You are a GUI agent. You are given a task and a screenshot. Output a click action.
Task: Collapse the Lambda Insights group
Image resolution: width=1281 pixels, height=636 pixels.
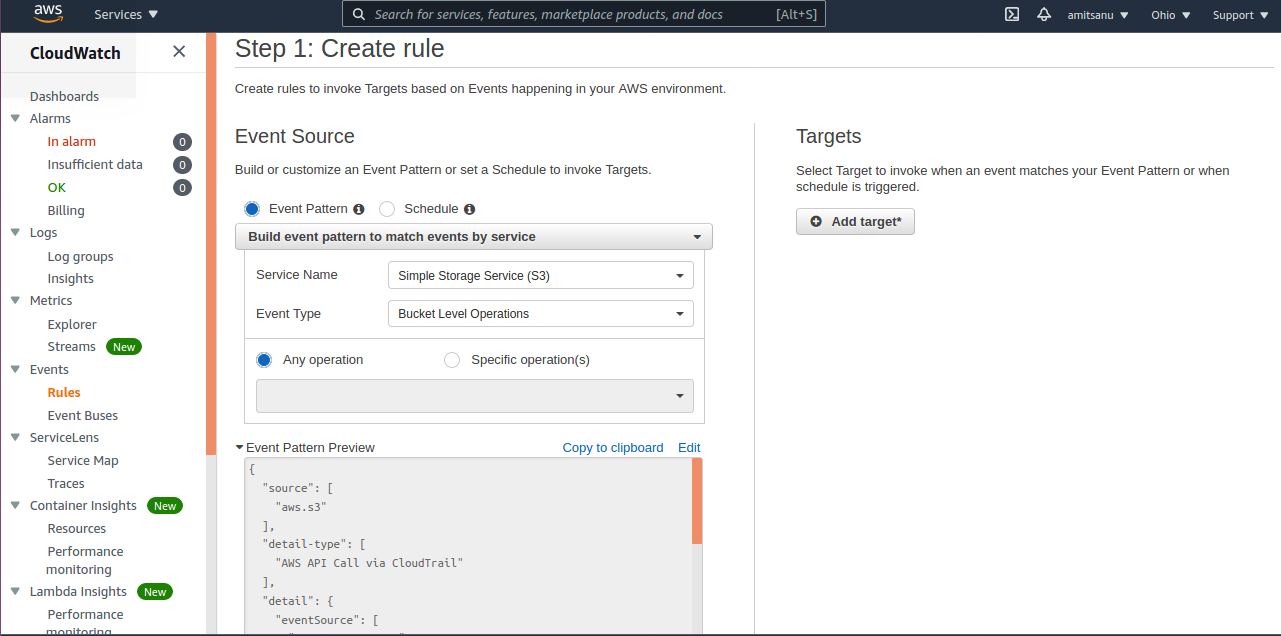click(x=15, y=592)
